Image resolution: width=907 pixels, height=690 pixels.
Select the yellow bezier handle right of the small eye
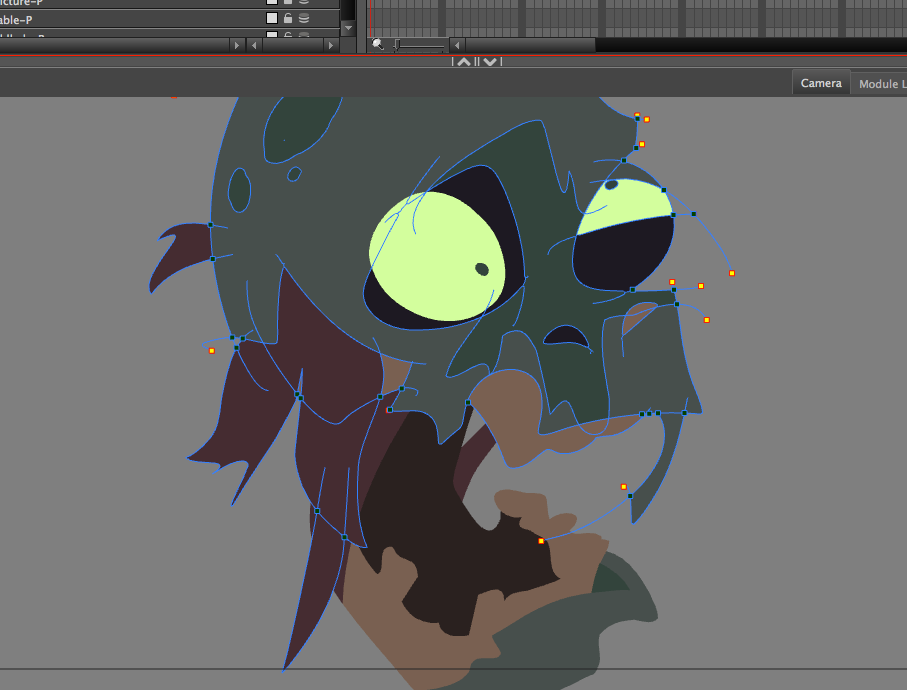732,273
